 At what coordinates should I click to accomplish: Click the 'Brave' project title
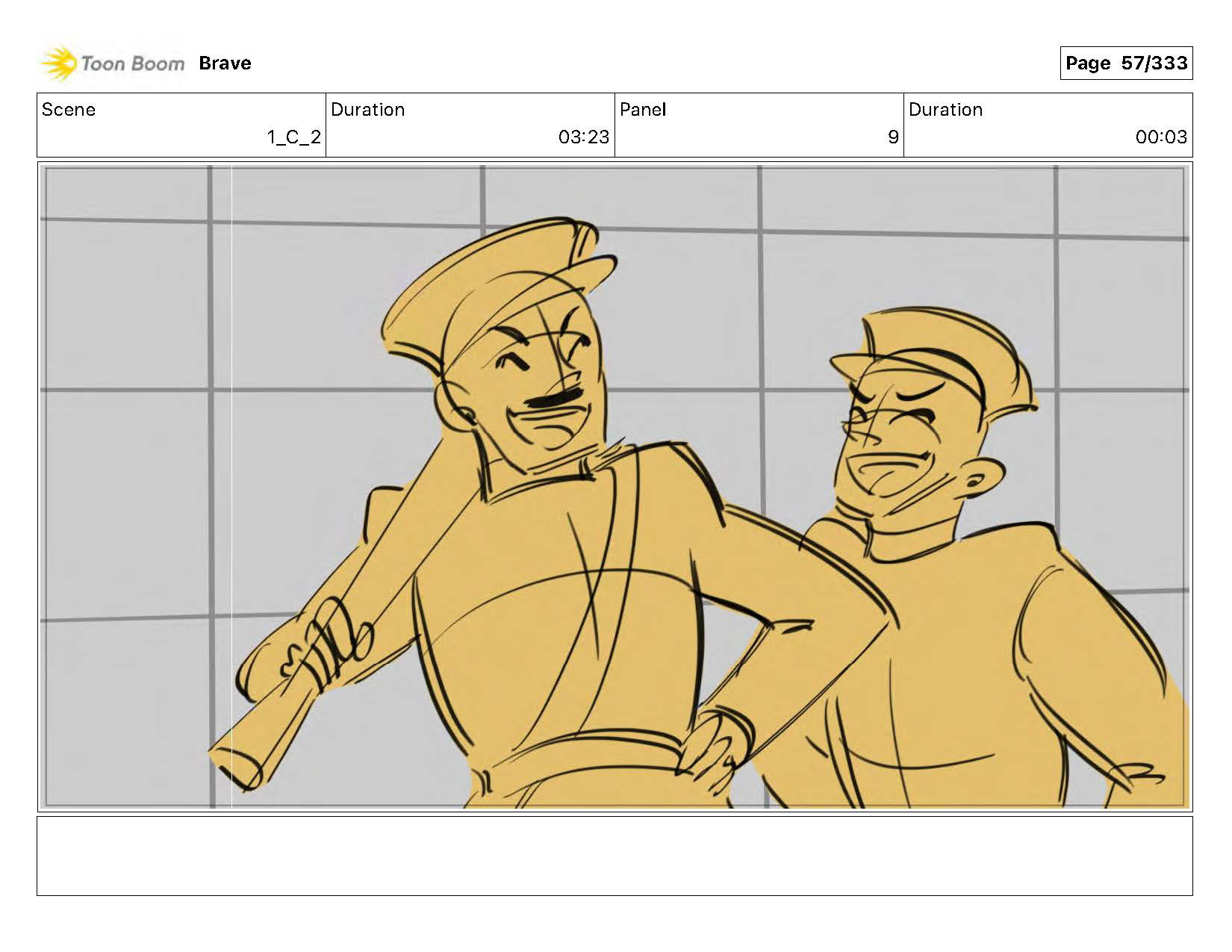point(225,63)
